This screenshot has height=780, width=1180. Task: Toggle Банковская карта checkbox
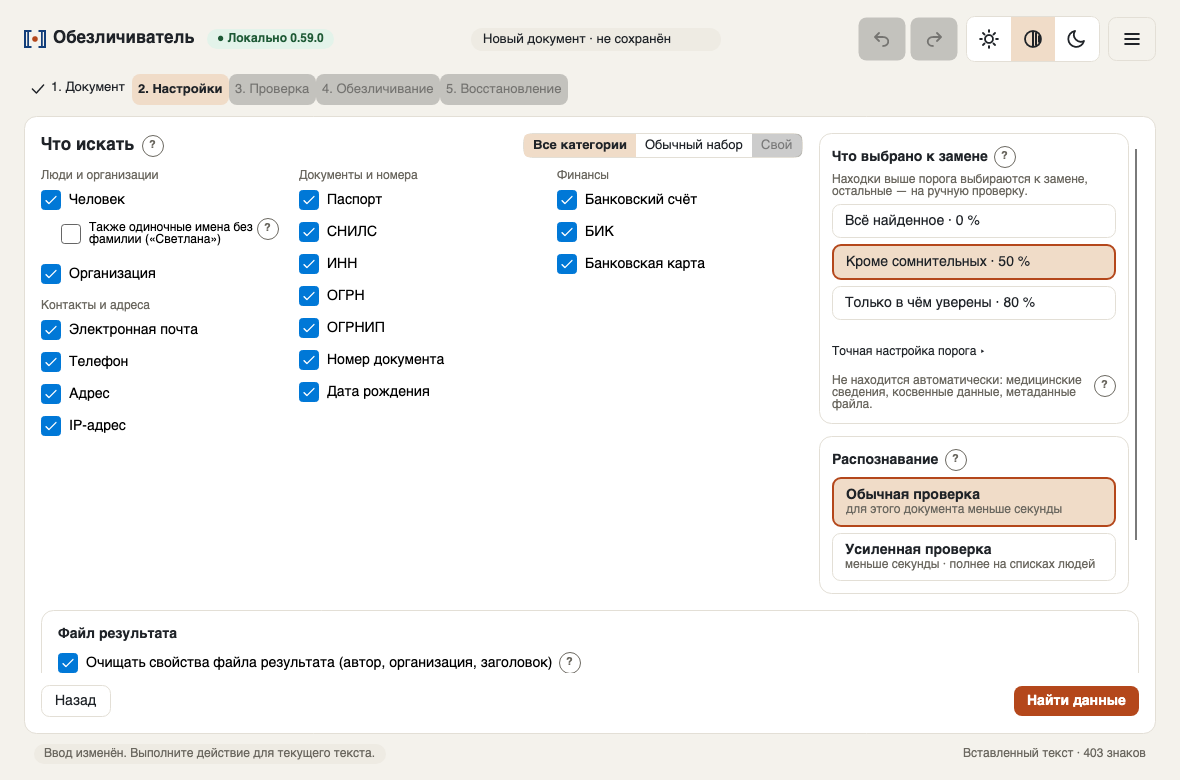567,264
